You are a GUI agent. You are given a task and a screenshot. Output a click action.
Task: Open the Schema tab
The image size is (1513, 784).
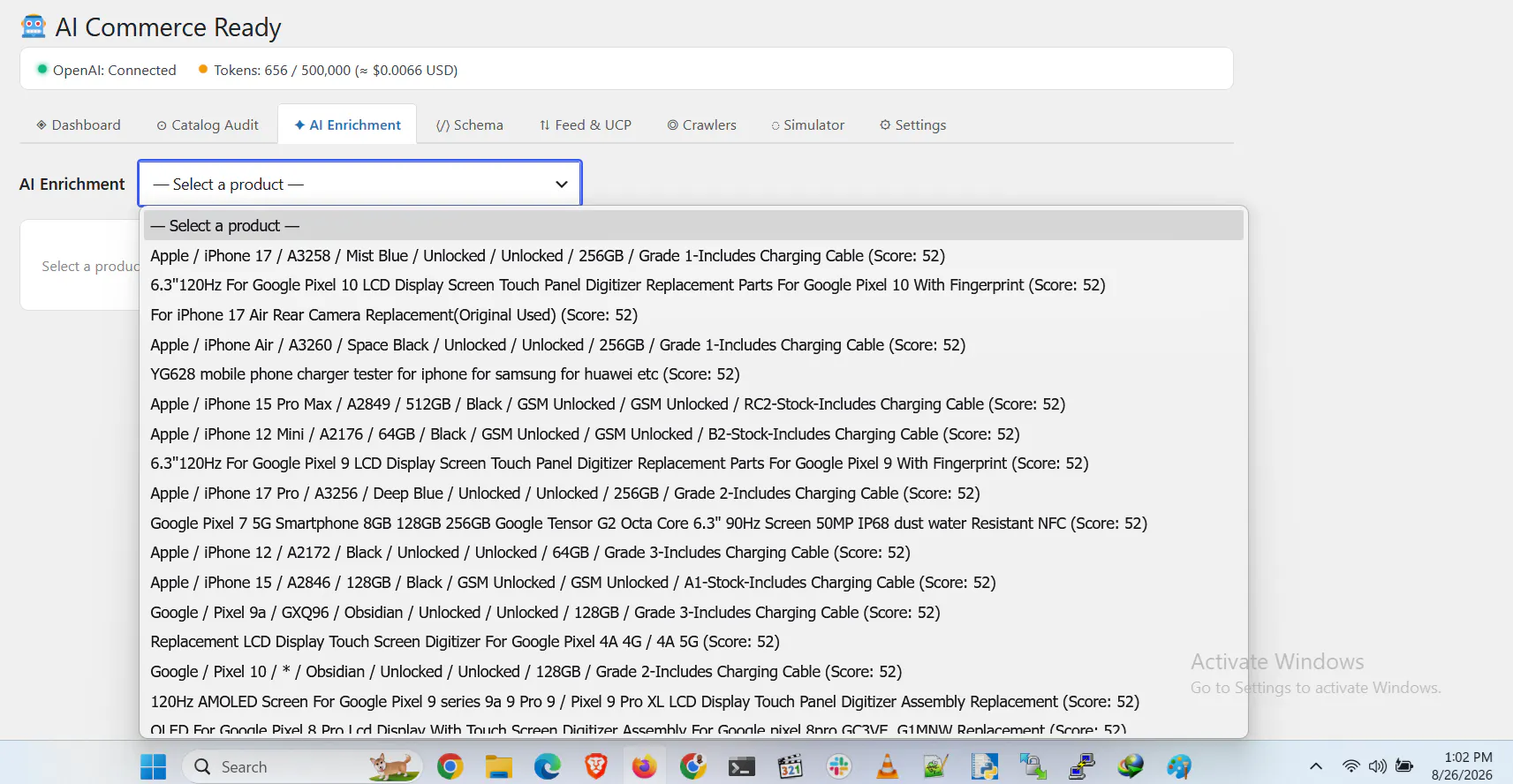coord(470,124)
